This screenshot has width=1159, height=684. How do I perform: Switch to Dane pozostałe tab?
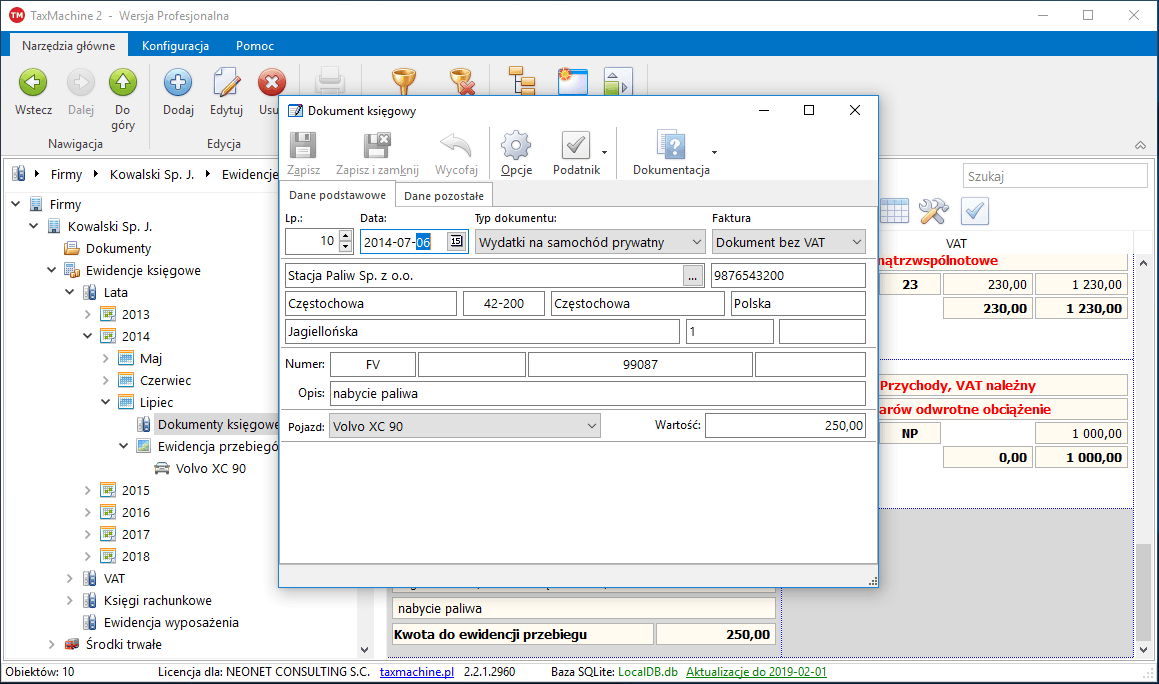coord(444,196)
